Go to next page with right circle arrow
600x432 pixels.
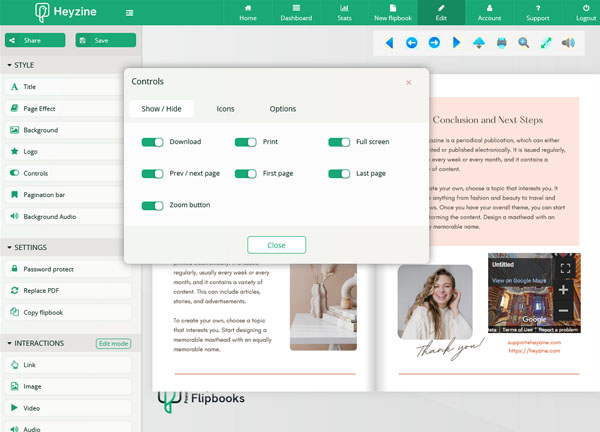click(x=434, y=43)
